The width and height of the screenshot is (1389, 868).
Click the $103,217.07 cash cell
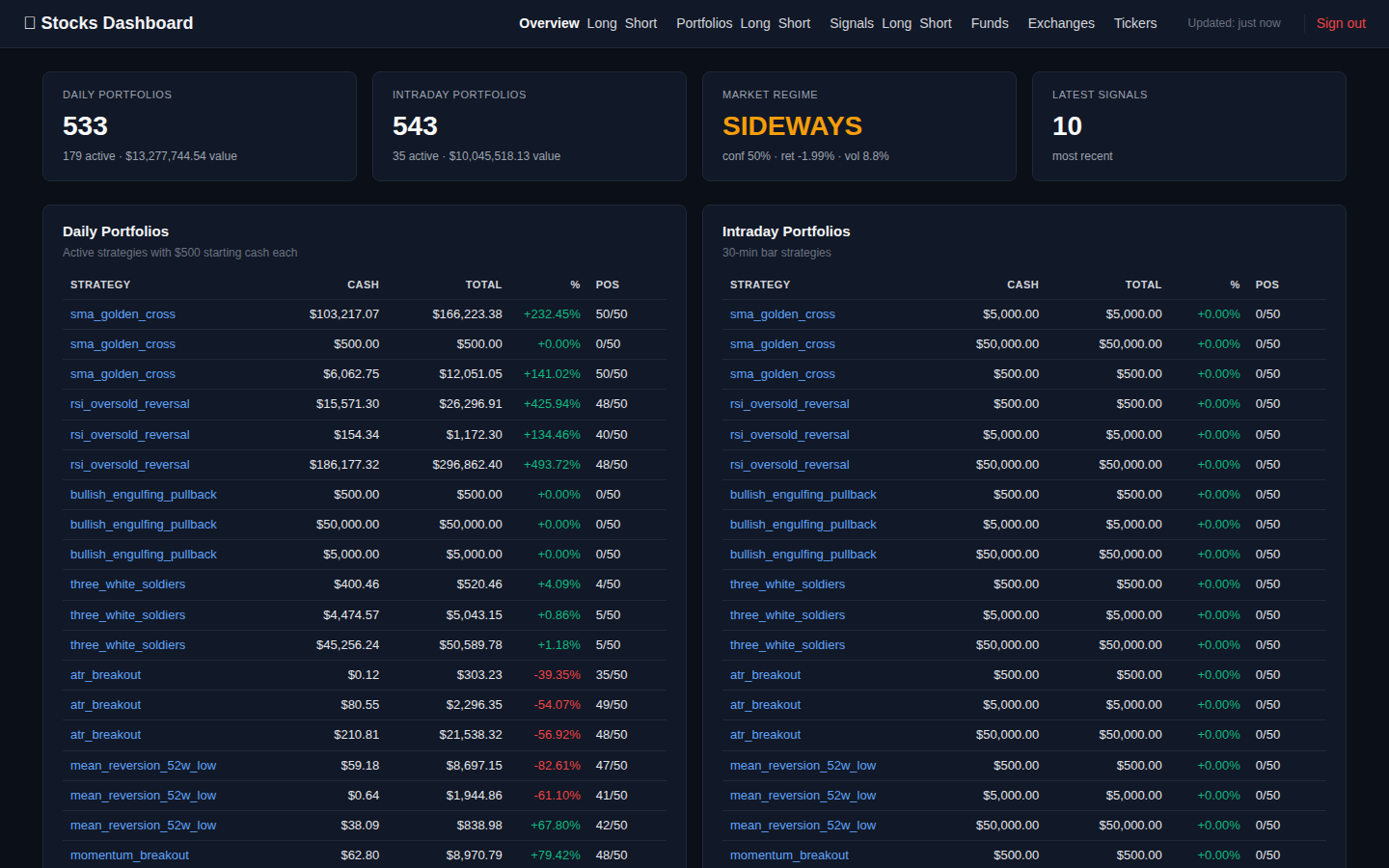tap(344, 314)
